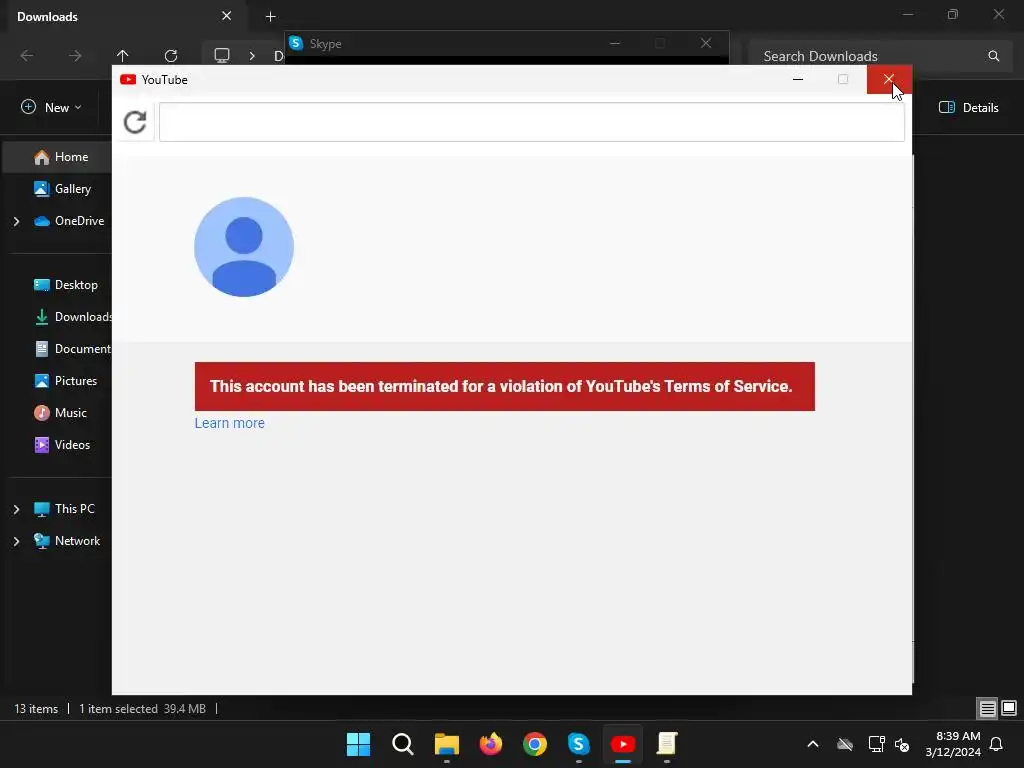This screenshot has height=768, width=1024.
Task: Click the Skype icon in Skype title bar
Action: (296, 43)
